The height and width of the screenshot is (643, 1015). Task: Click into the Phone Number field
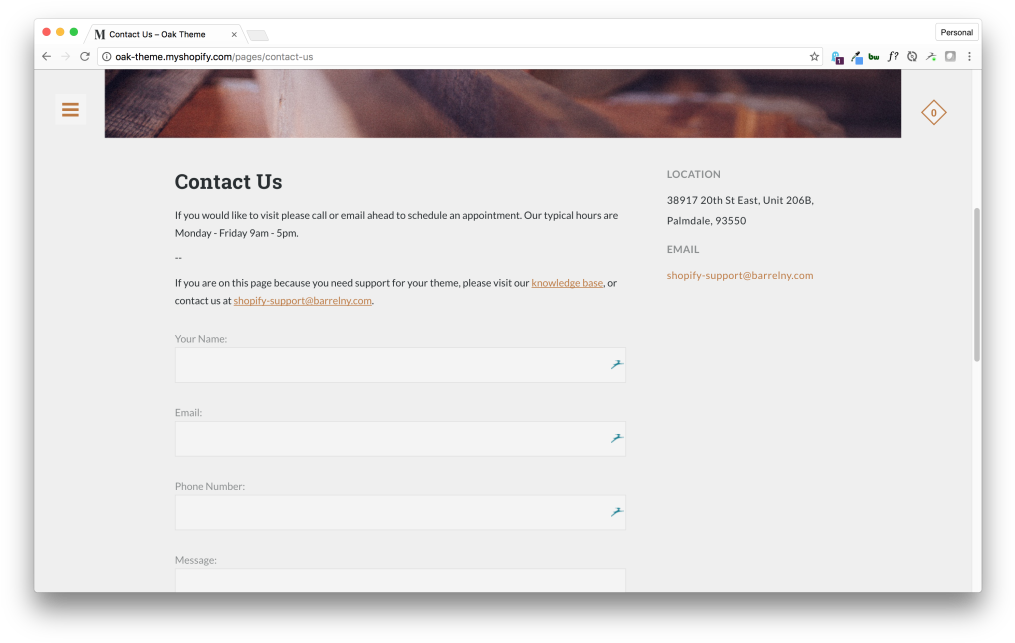390,512
